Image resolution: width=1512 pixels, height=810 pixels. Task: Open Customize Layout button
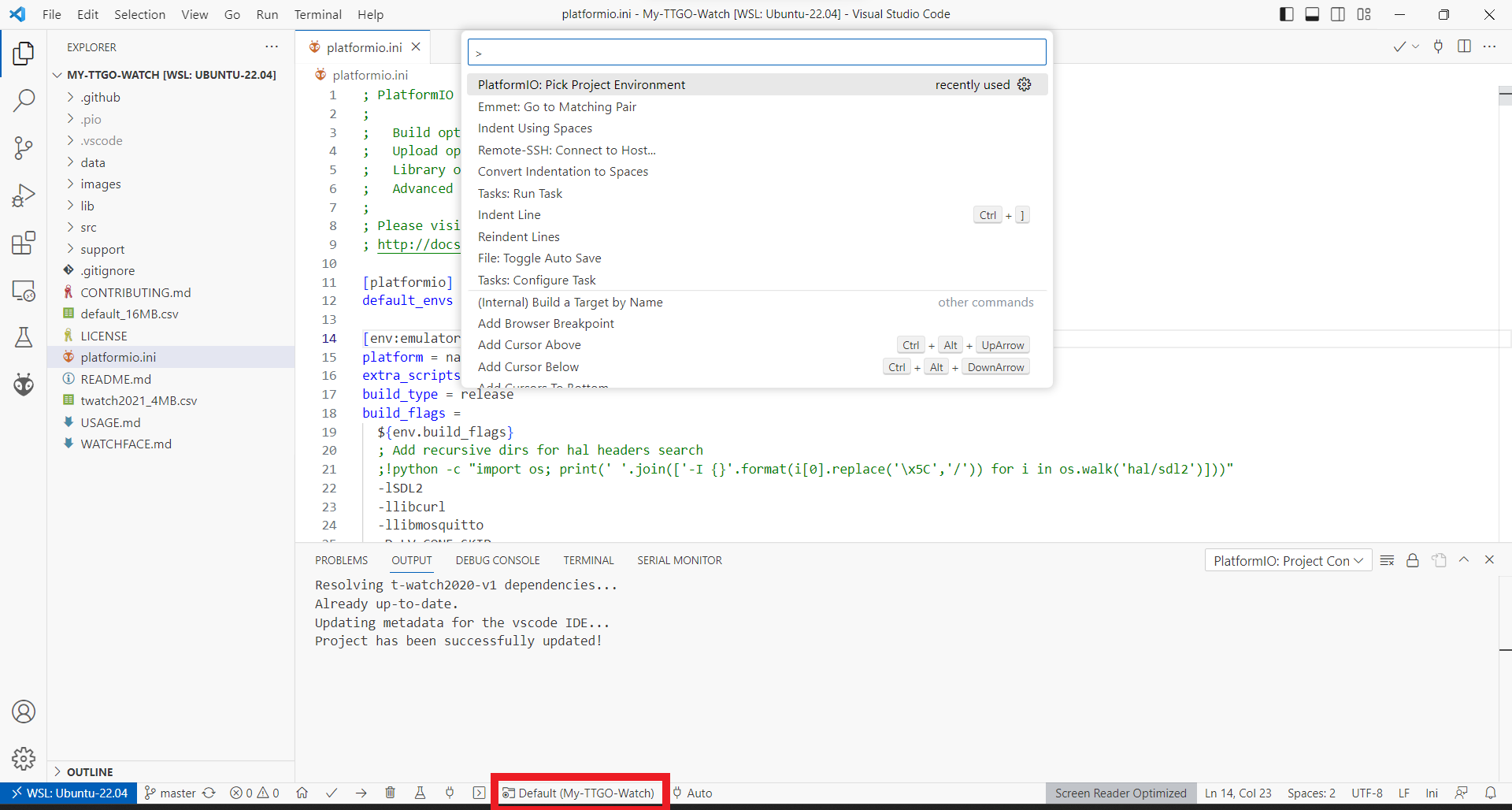(x=1364, y=14)
